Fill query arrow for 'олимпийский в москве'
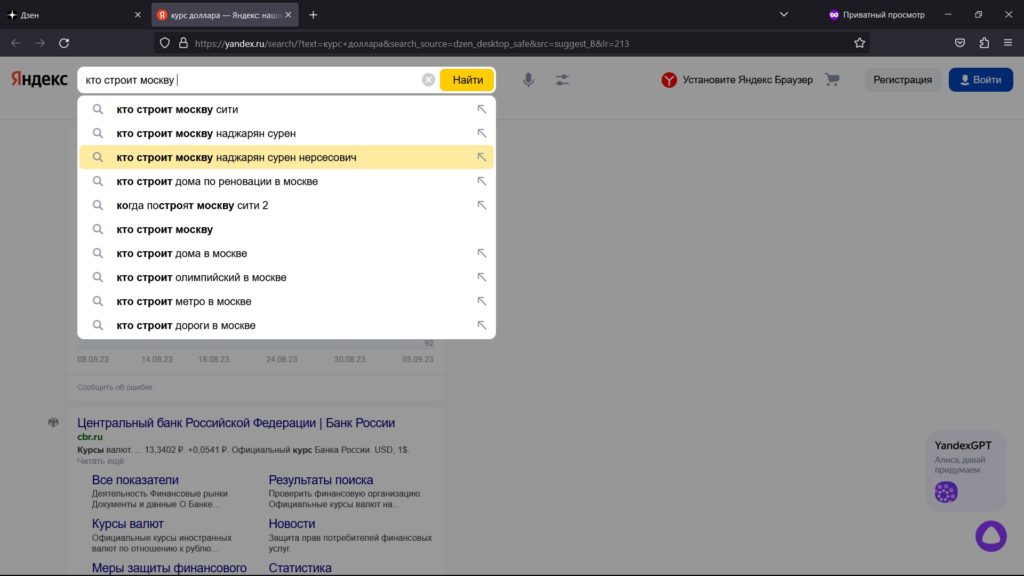This screenshot has width=1024, height=576. click(481, 277)
